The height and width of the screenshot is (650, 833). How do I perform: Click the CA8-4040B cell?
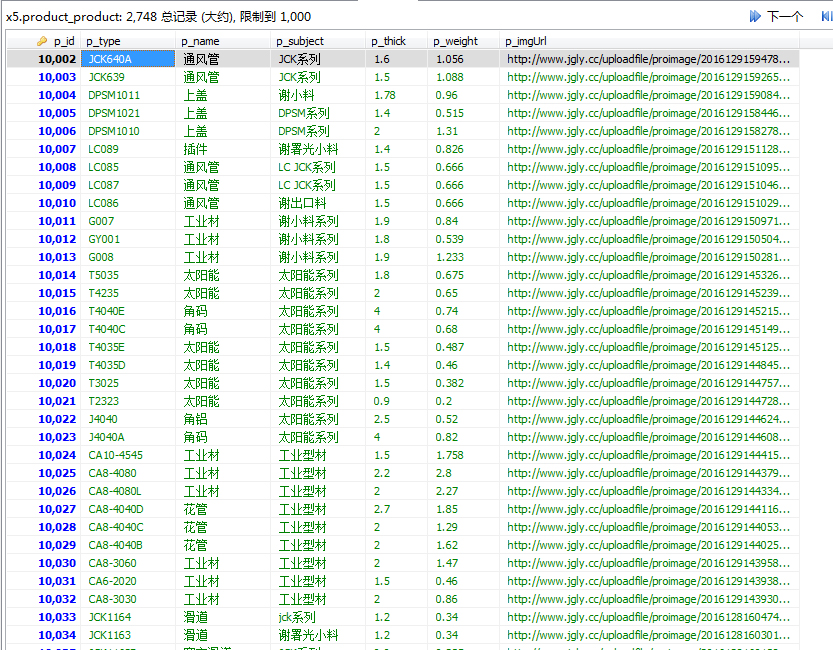pos(128,545)
